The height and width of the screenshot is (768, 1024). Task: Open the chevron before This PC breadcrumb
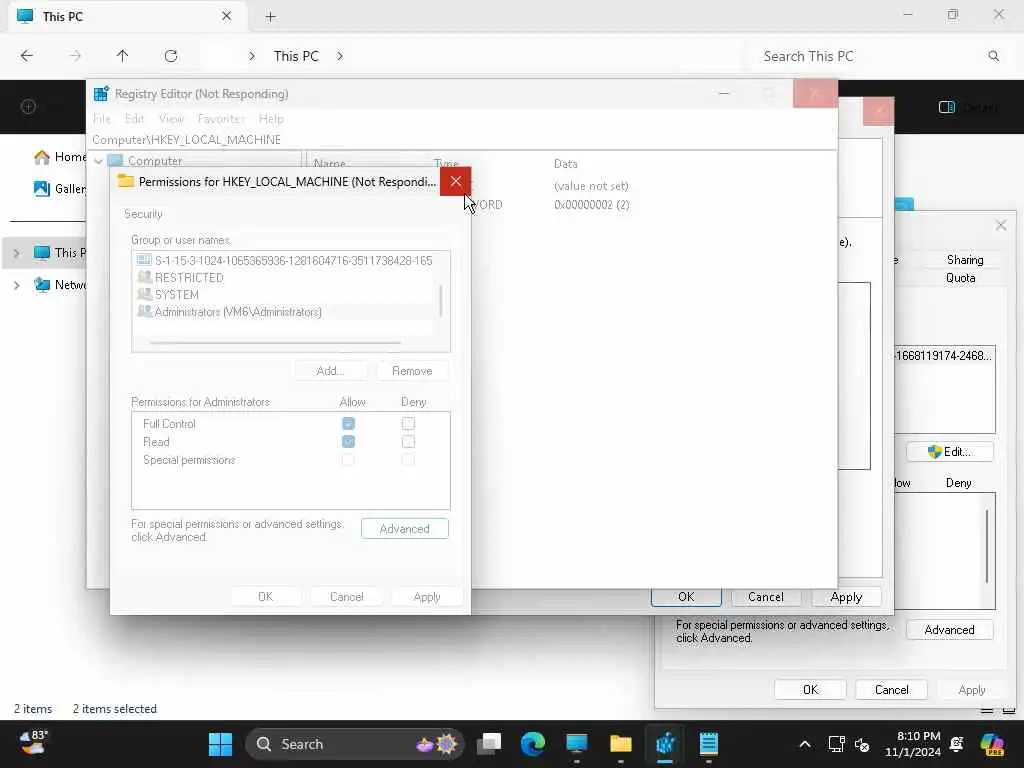(251, 56)
